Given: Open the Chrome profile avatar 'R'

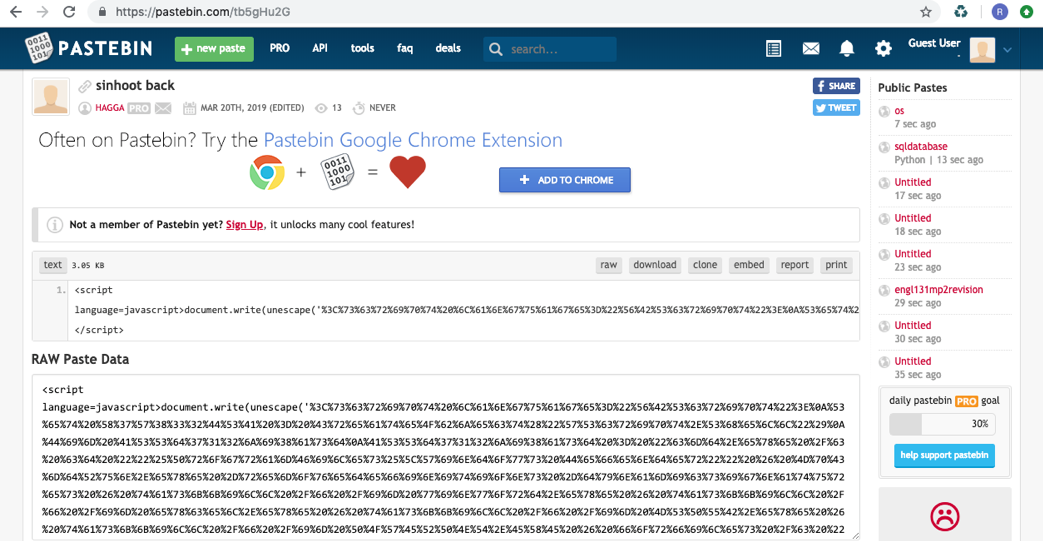Looking at the screenshot, I should point(999,12).
